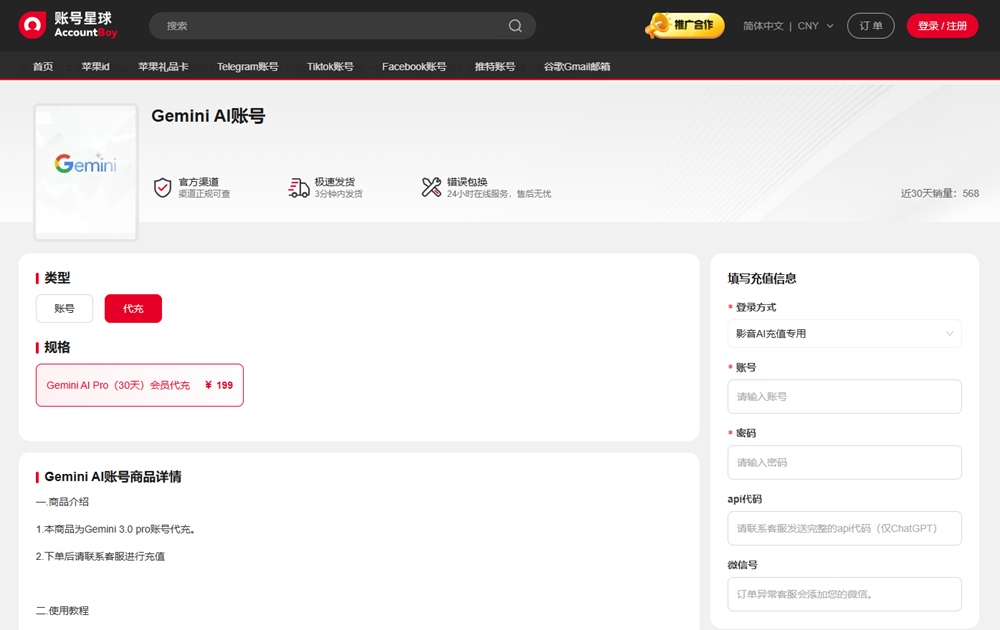Focus the 账号 input field
The height and width of the screenshot is (630, 1000).
coord(844,397)
